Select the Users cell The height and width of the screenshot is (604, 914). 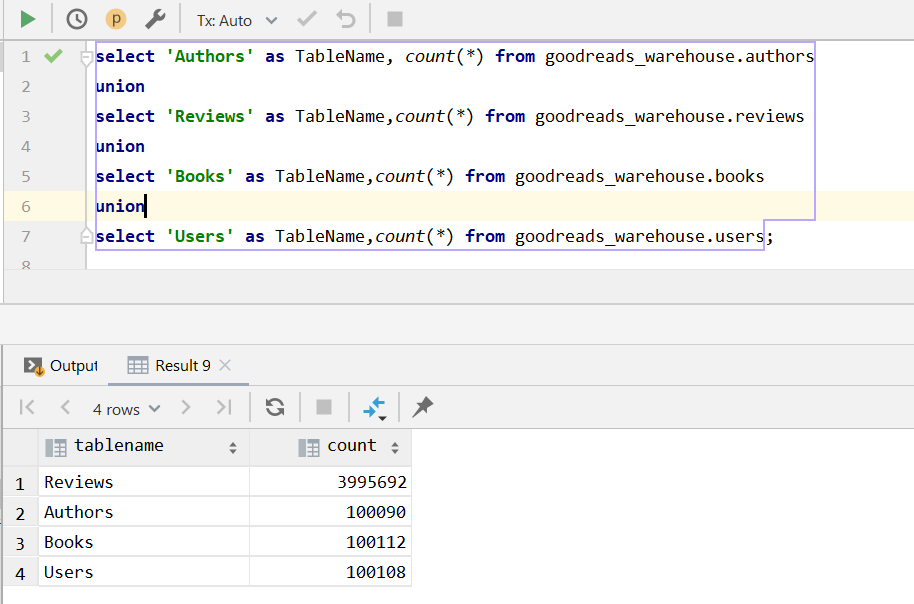point(144,572)
